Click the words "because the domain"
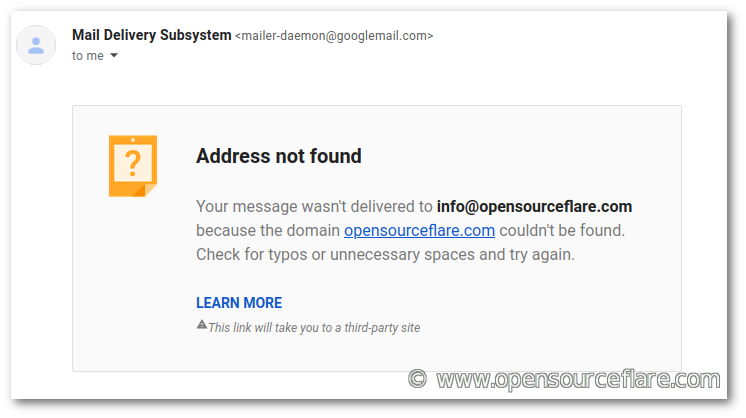 click(268, 231)
